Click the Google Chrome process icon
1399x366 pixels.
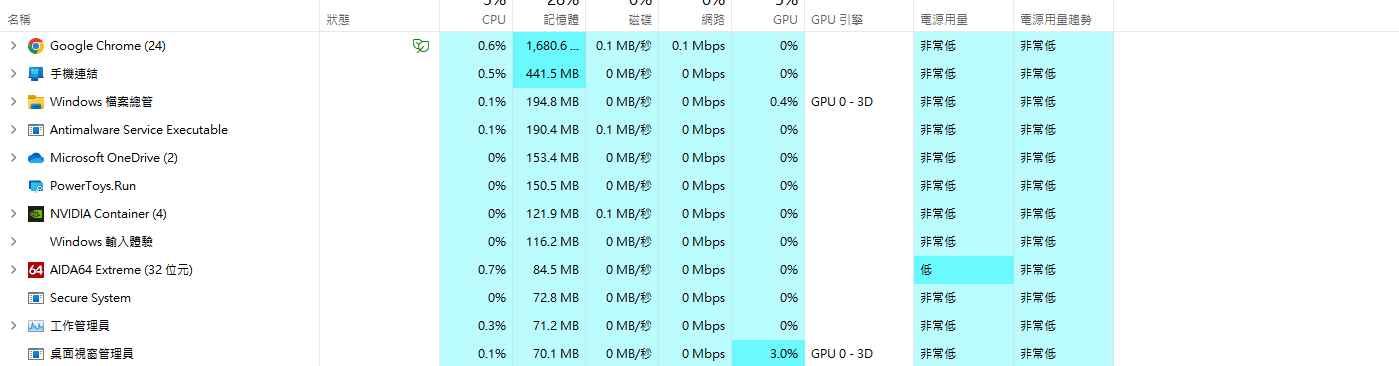tap(36, 46)
